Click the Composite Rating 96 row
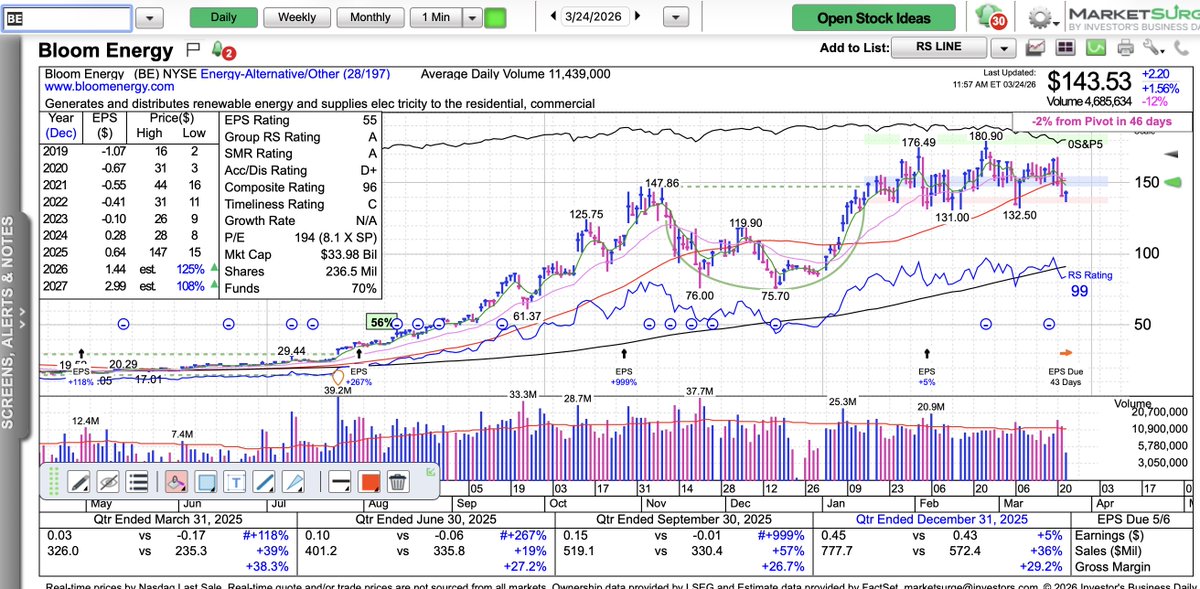1200x589 pixels. [301, 187]
